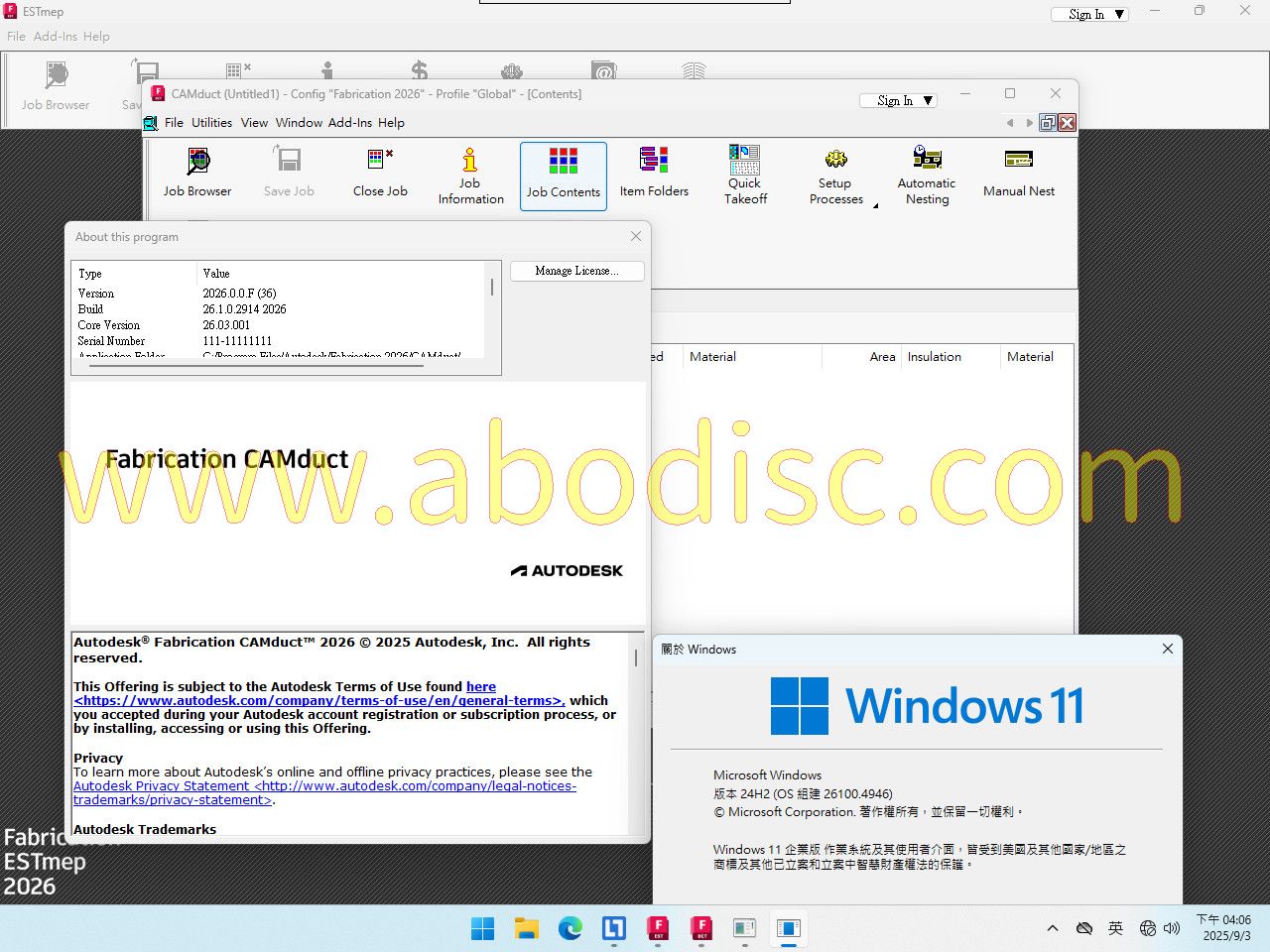This screenshot has width=1270, height=952.
Task: Open ESTmep Help menu
Action: (x=96, y=37)
